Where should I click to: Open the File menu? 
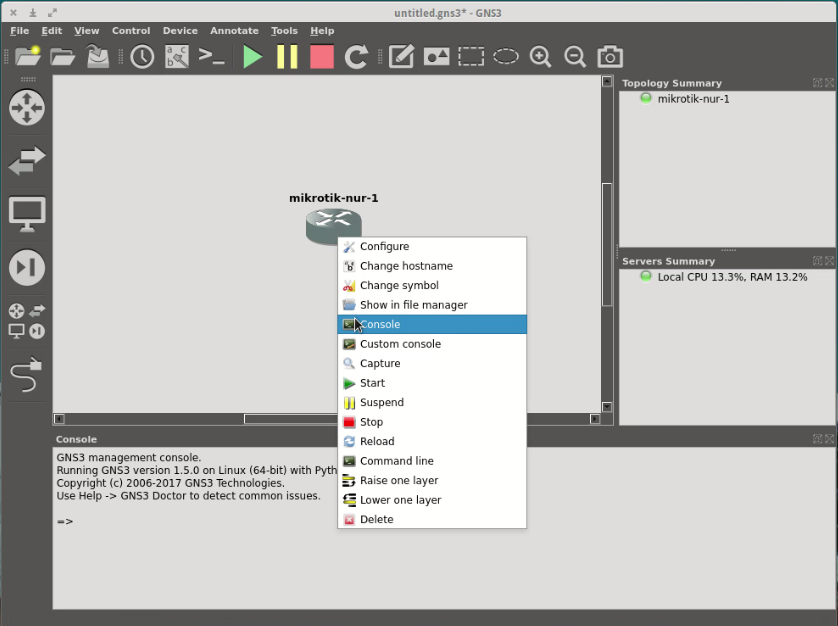[19, 30]
